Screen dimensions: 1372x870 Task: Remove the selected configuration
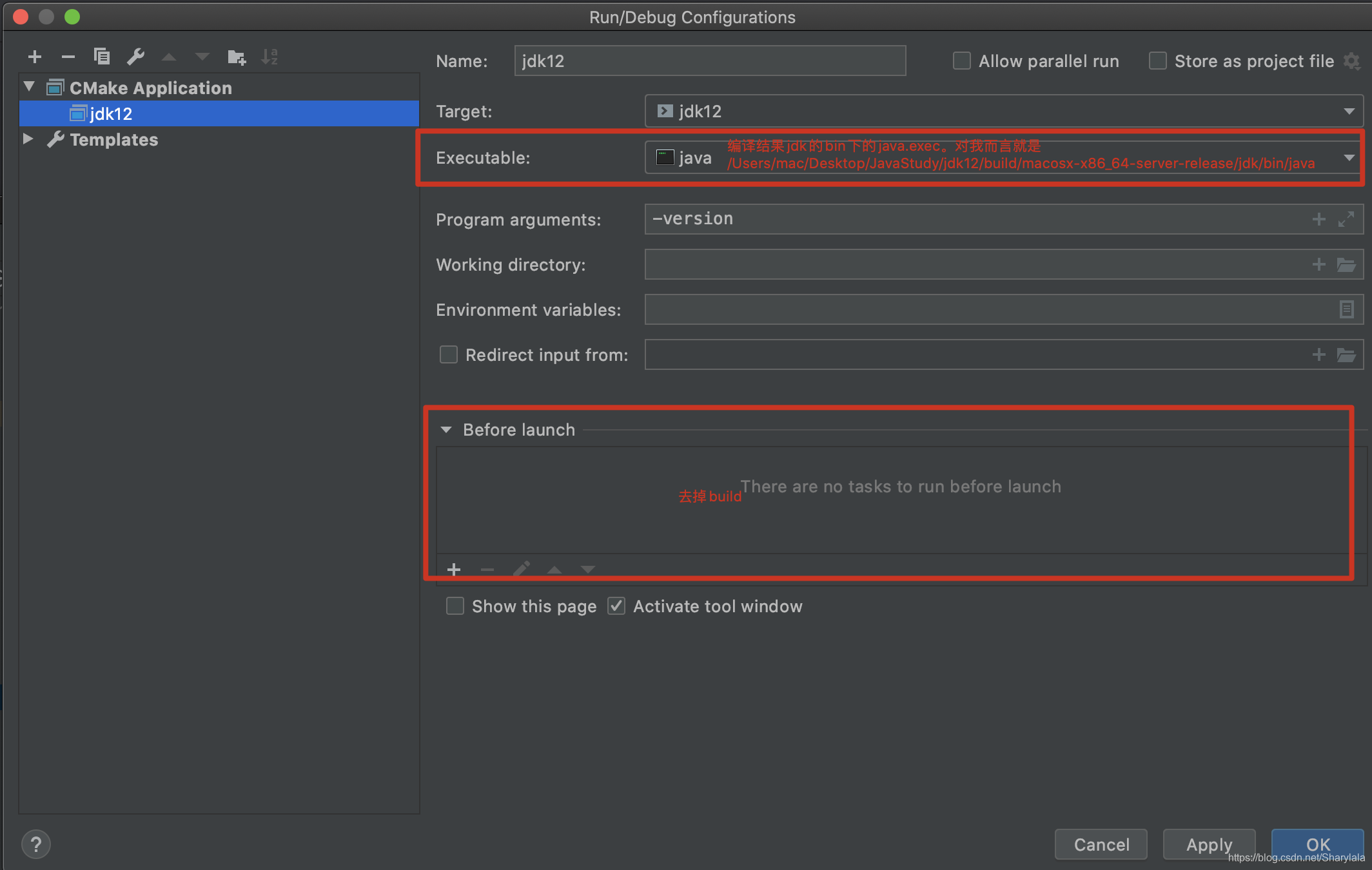tap(68, 57)
